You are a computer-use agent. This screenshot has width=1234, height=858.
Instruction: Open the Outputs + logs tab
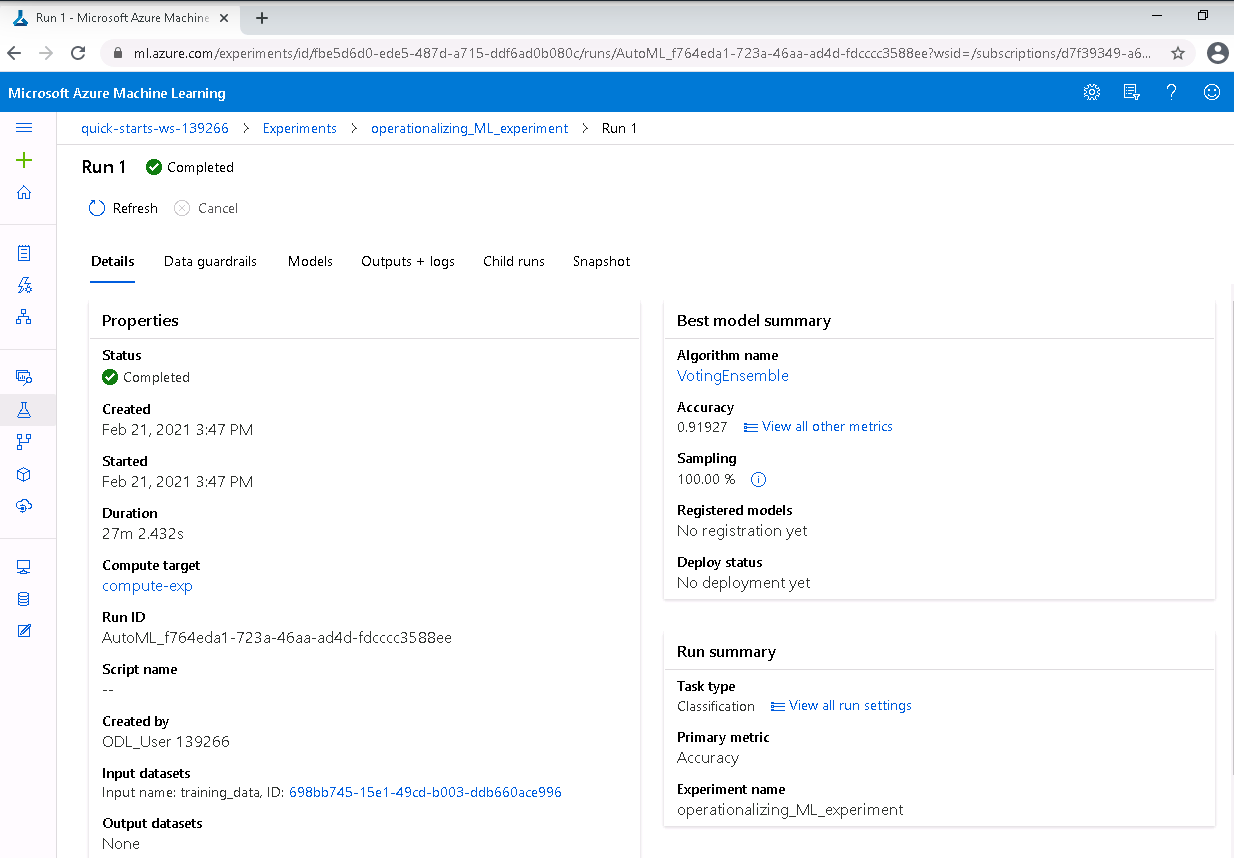point(408,261)
